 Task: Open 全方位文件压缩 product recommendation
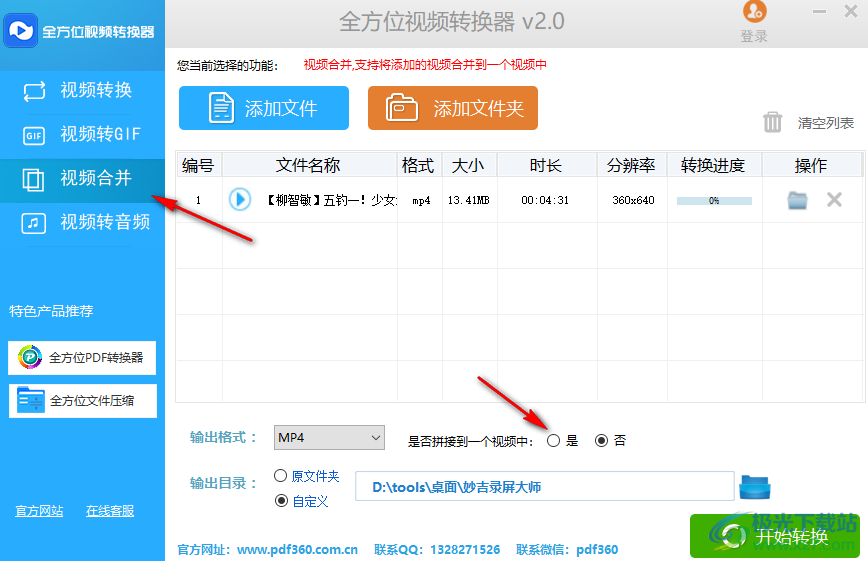pos(82,400)
